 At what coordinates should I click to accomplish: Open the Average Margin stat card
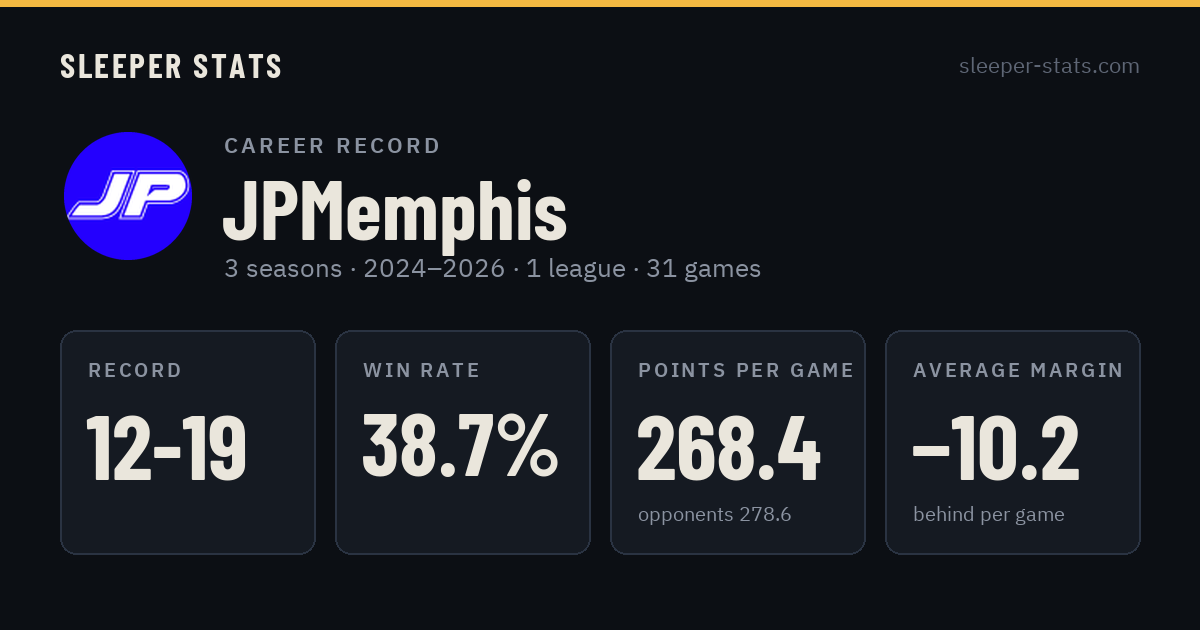1013,442
